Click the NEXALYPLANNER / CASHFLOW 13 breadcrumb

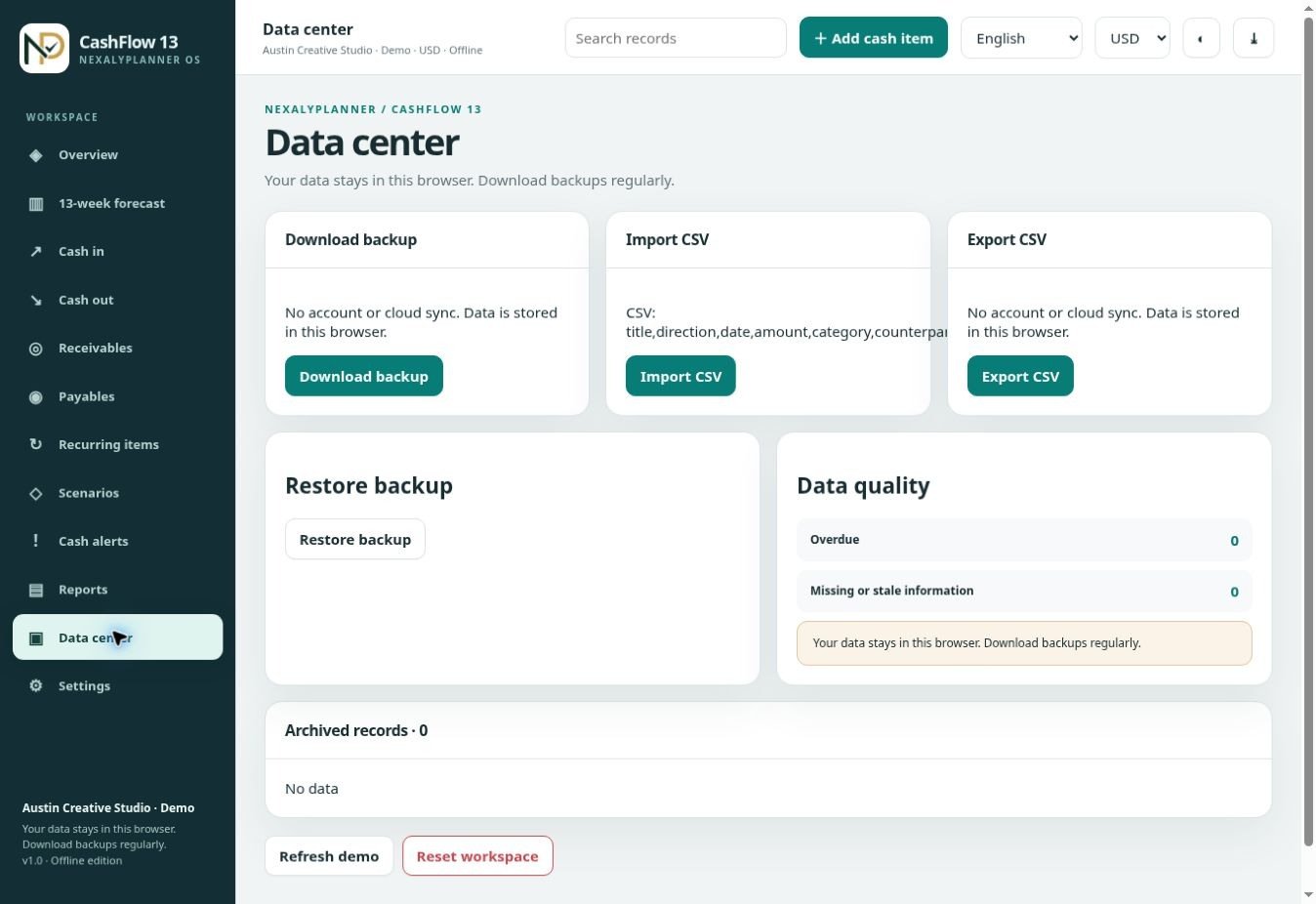click(x=373, y=109)
